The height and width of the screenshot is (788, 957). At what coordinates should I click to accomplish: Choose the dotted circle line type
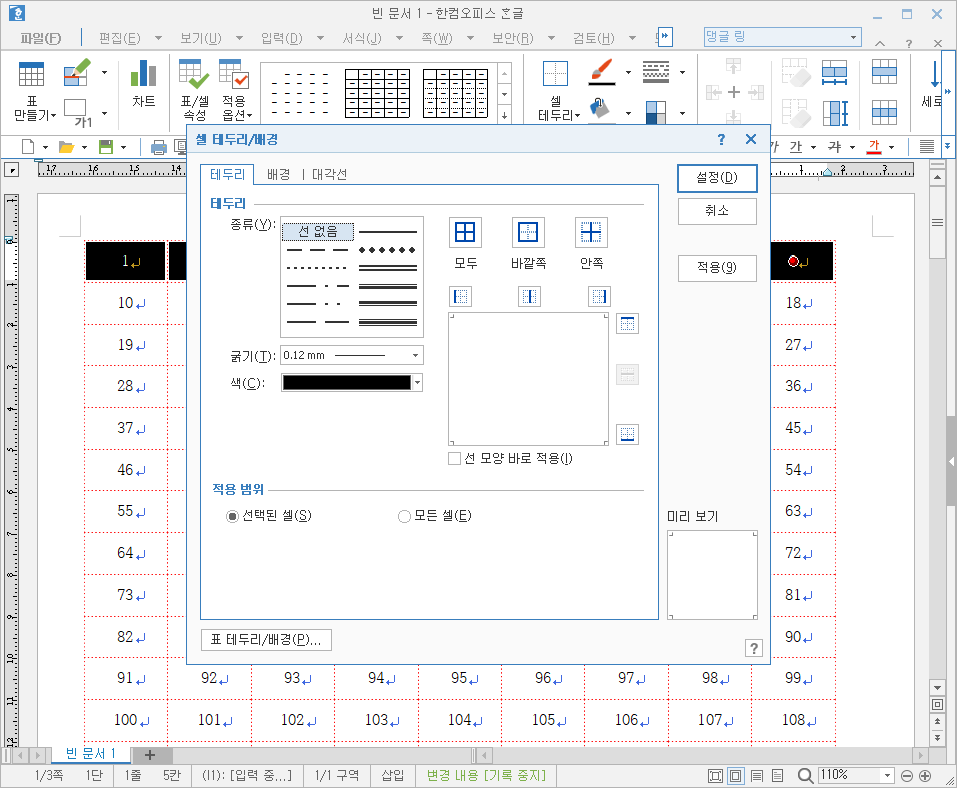coord(388,250)
